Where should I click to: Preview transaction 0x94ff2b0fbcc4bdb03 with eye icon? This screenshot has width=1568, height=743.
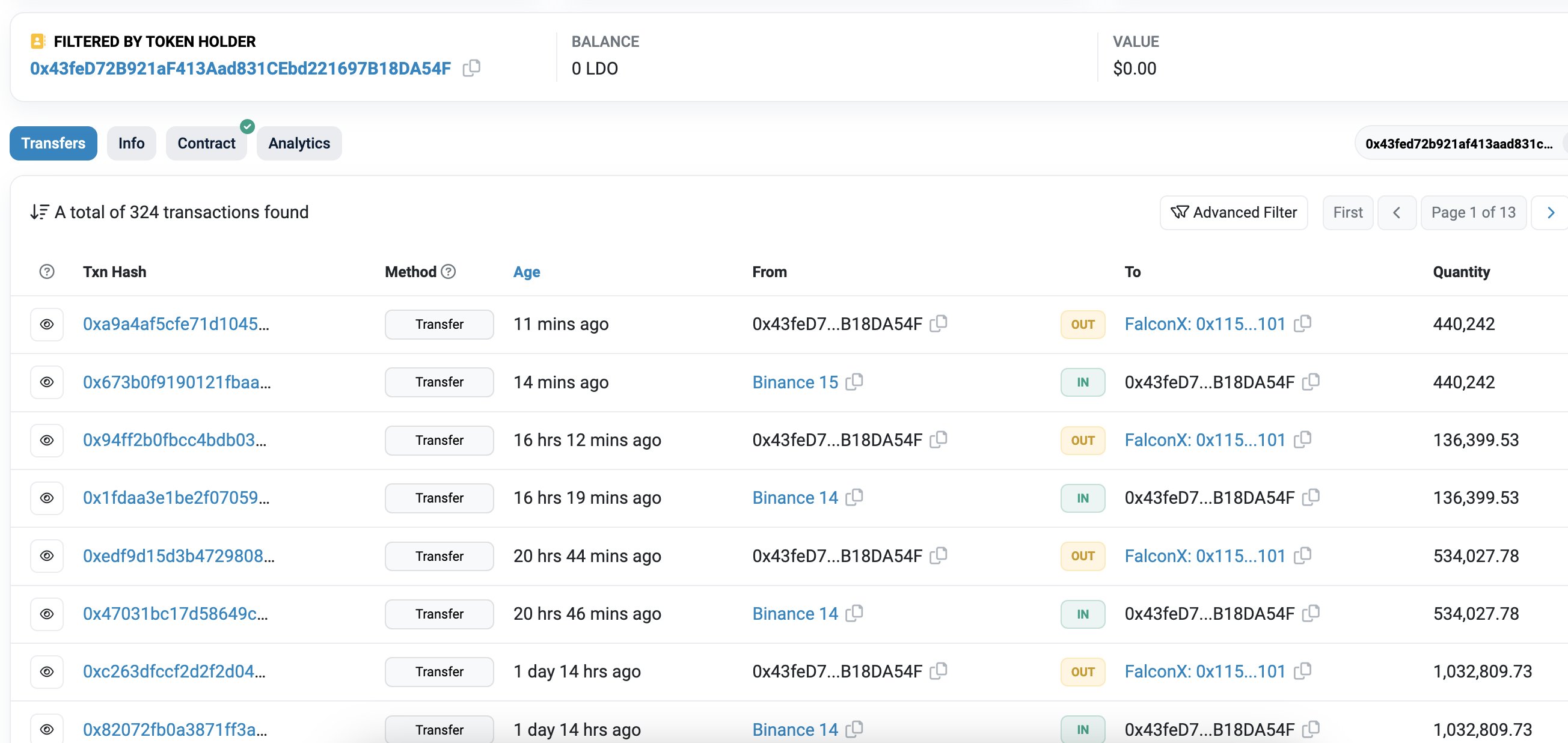(47, 440)
